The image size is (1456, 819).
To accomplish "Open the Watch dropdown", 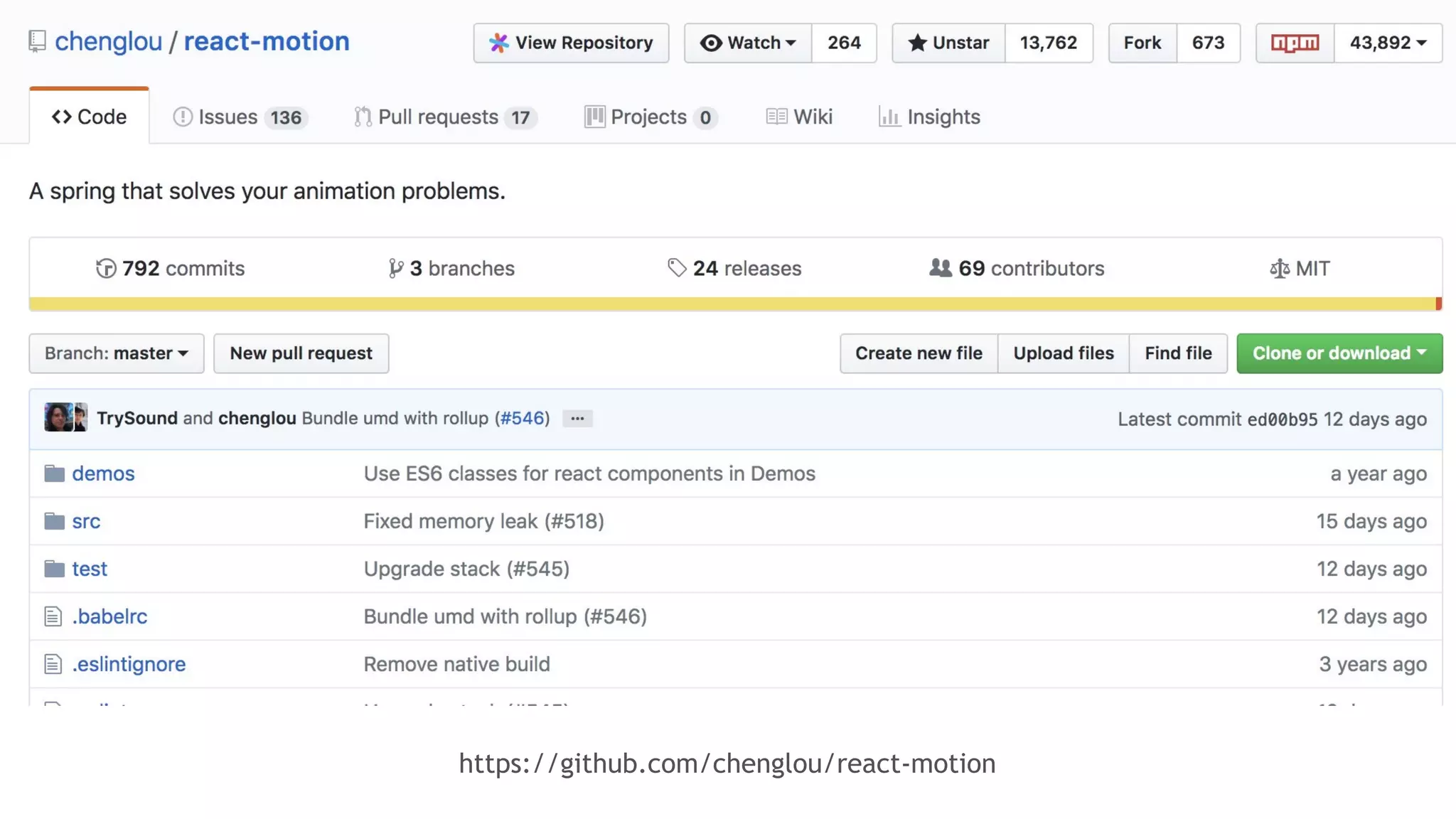I will pyautogui.click(x=748, y=43).
